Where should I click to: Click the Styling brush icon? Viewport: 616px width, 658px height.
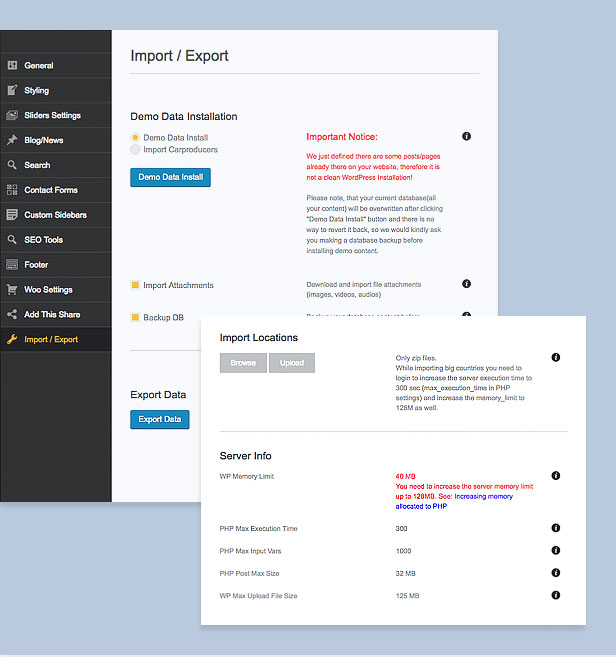pyautogui.click(x=12, y=91)
